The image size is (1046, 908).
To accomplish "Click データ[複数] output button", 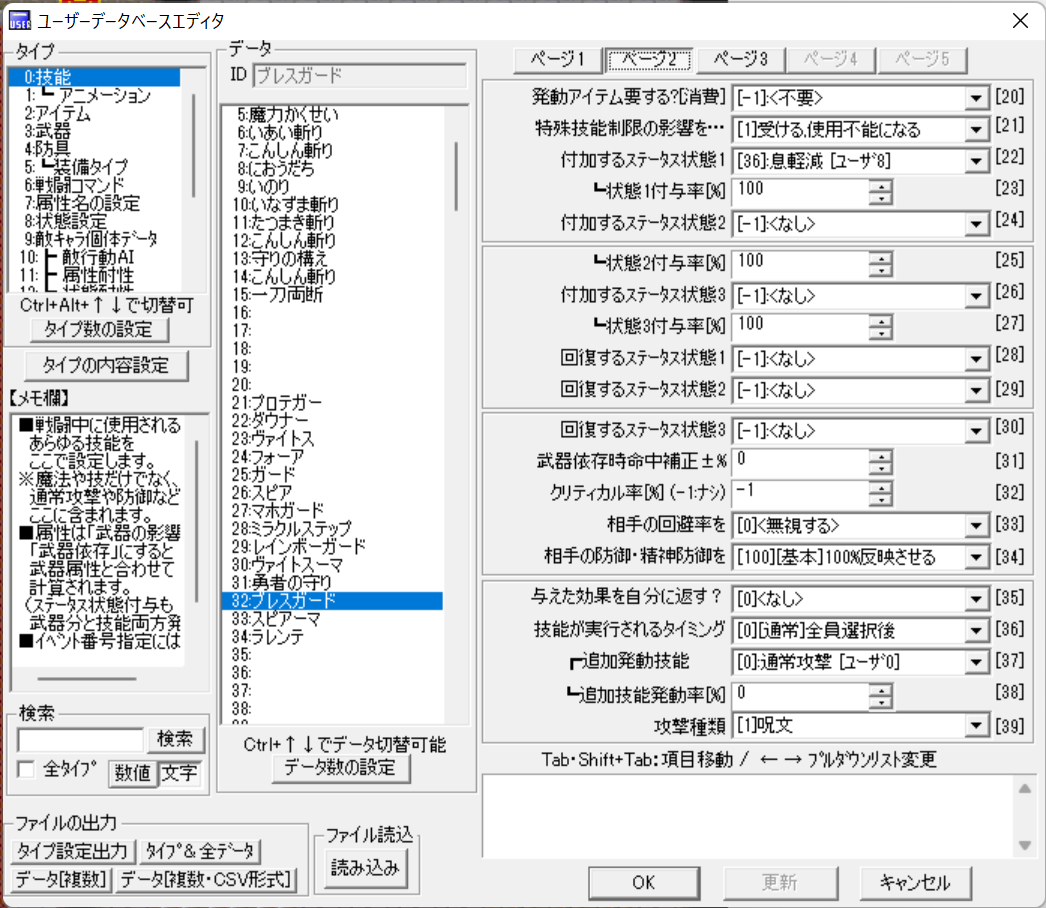I will (61, 880).
